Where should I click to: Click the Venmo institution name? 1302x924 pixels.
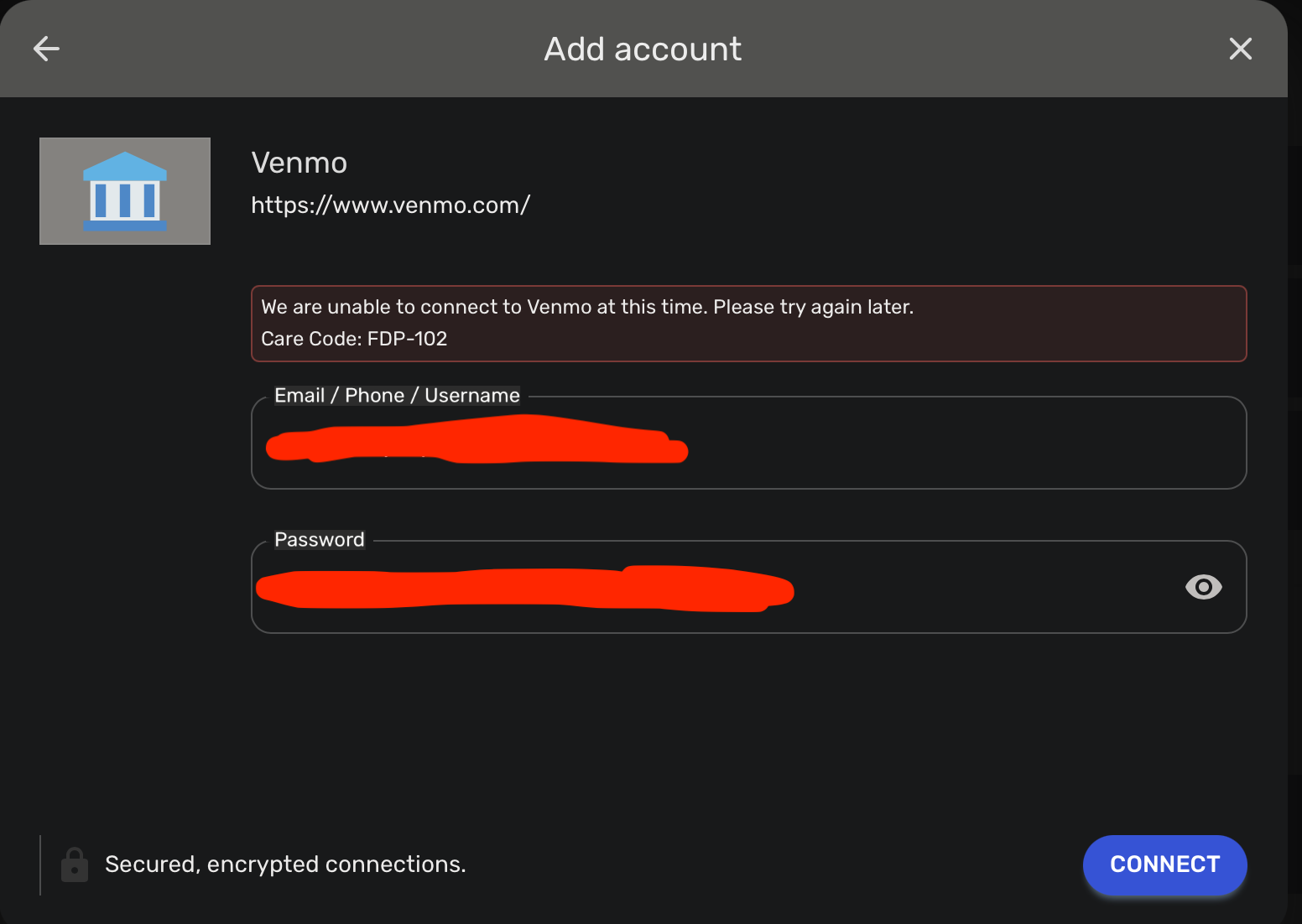pyautogui.click(x=299, y=163)
